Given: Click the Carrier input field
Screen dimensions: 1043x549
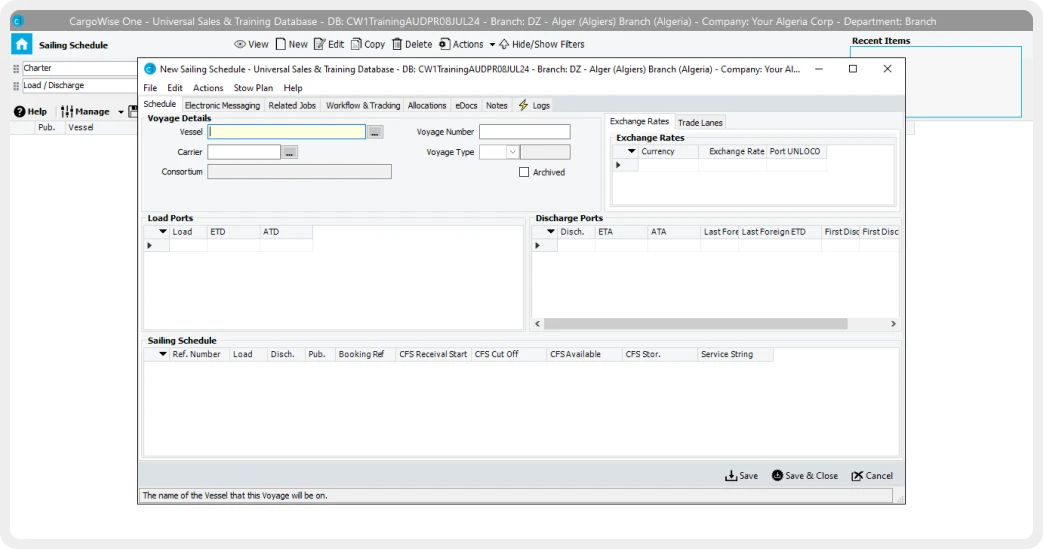Looking at the screenshot, I should 244,152.
